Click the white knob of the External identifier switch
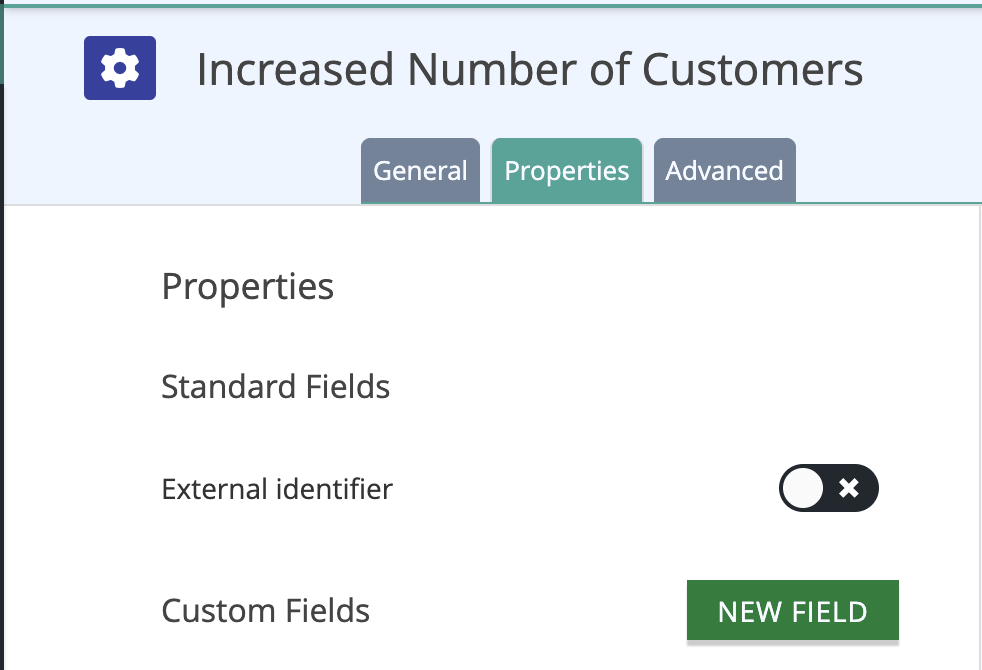The image size is (982, 670). [x=802, y=488]
